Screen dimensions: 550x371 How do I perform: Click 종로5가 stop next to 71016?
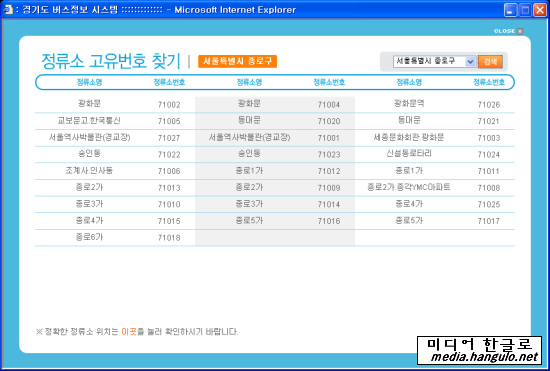[249, 220]
